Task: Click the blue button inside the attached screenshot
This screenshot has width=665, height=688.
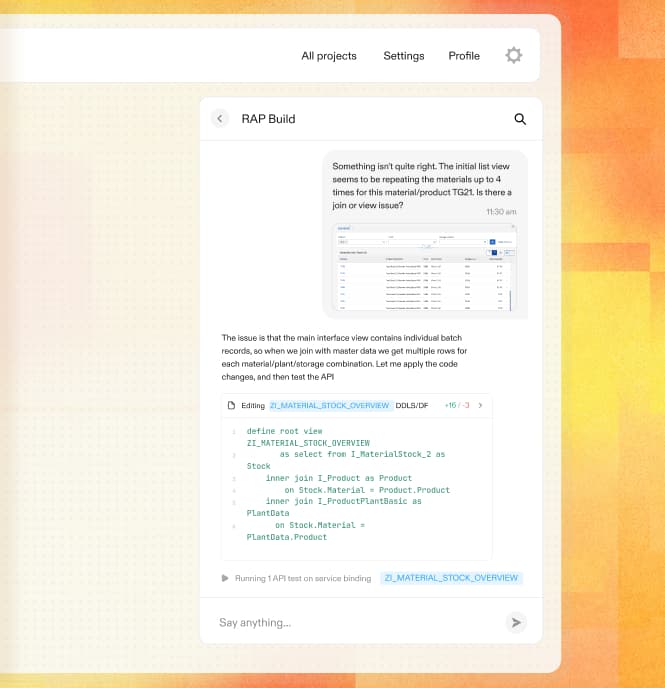Action: click(x=492, y=242)
